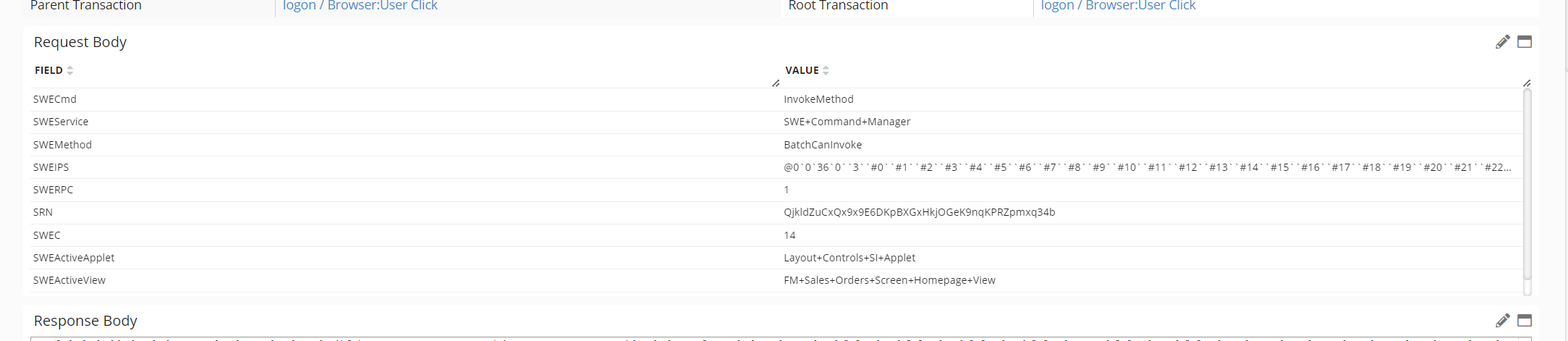Select the SWEService field row
Viewport: 1568px width, 341px height.
click(x=61, y=122)
